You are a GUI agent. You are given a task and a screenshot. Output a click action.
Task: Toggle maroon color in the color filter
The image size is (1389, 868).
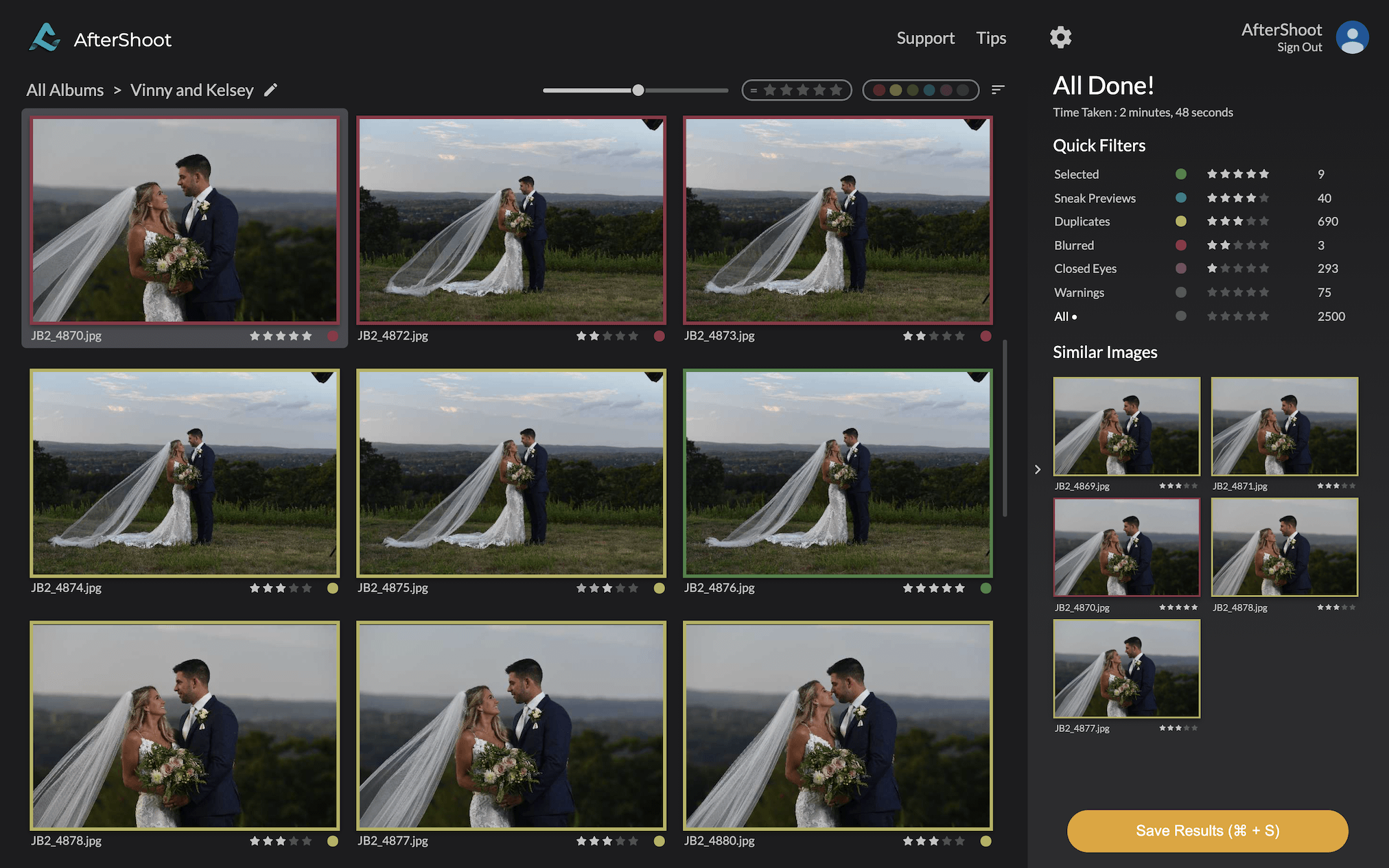946,90
